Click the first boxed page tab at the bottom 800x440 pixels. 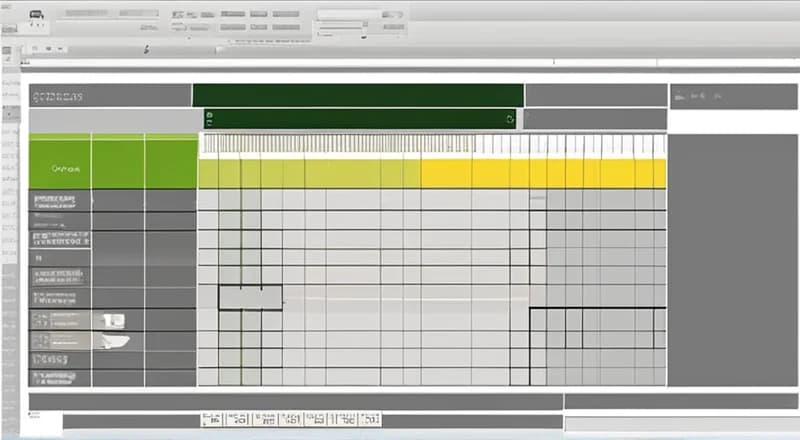pyautogui.click(x=211, y=419)
